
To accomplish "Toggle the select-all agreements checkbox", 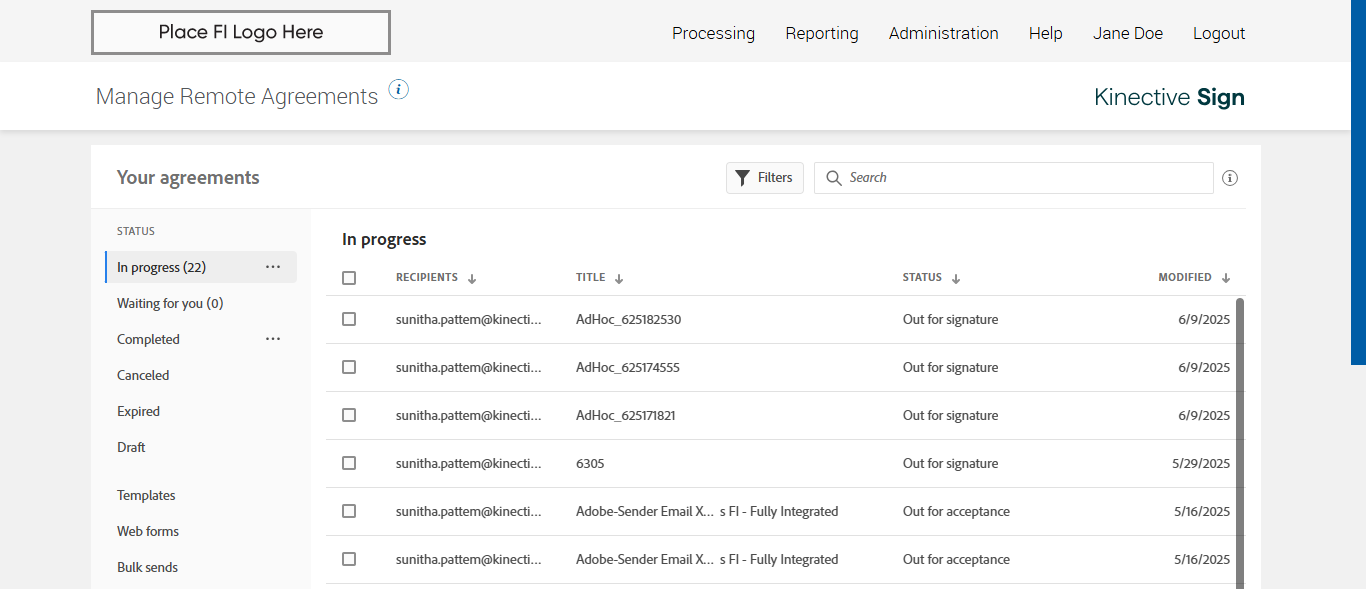I will coord(349,278).
